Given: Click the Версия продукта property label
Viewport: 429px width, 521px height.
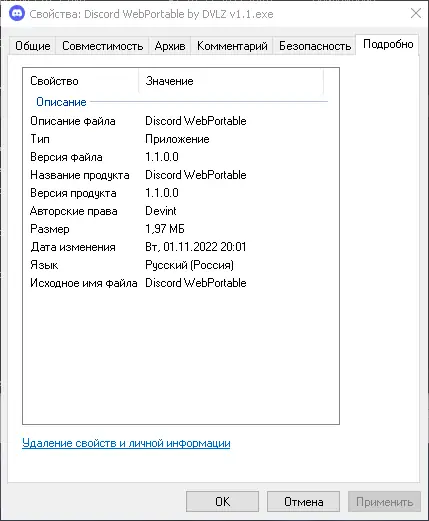Looking at the screenshot, I should pos(73,193).
